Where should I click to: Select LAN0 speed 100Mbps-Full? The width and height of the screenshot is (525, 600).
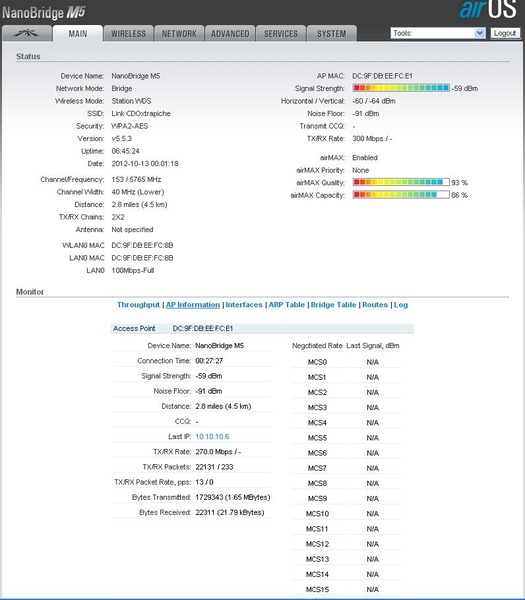tap(133, 271)
